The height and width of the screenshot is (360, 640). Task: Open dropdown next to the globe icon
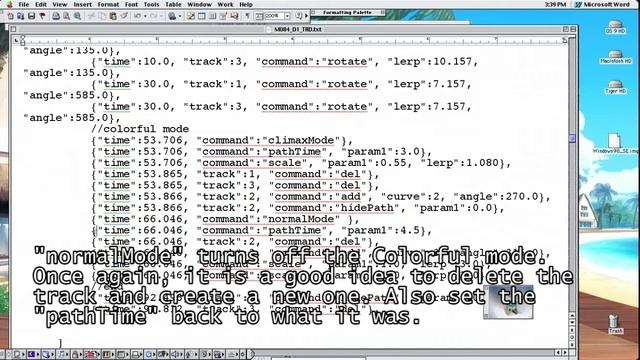pyautogui.click(x=180, y=16)
